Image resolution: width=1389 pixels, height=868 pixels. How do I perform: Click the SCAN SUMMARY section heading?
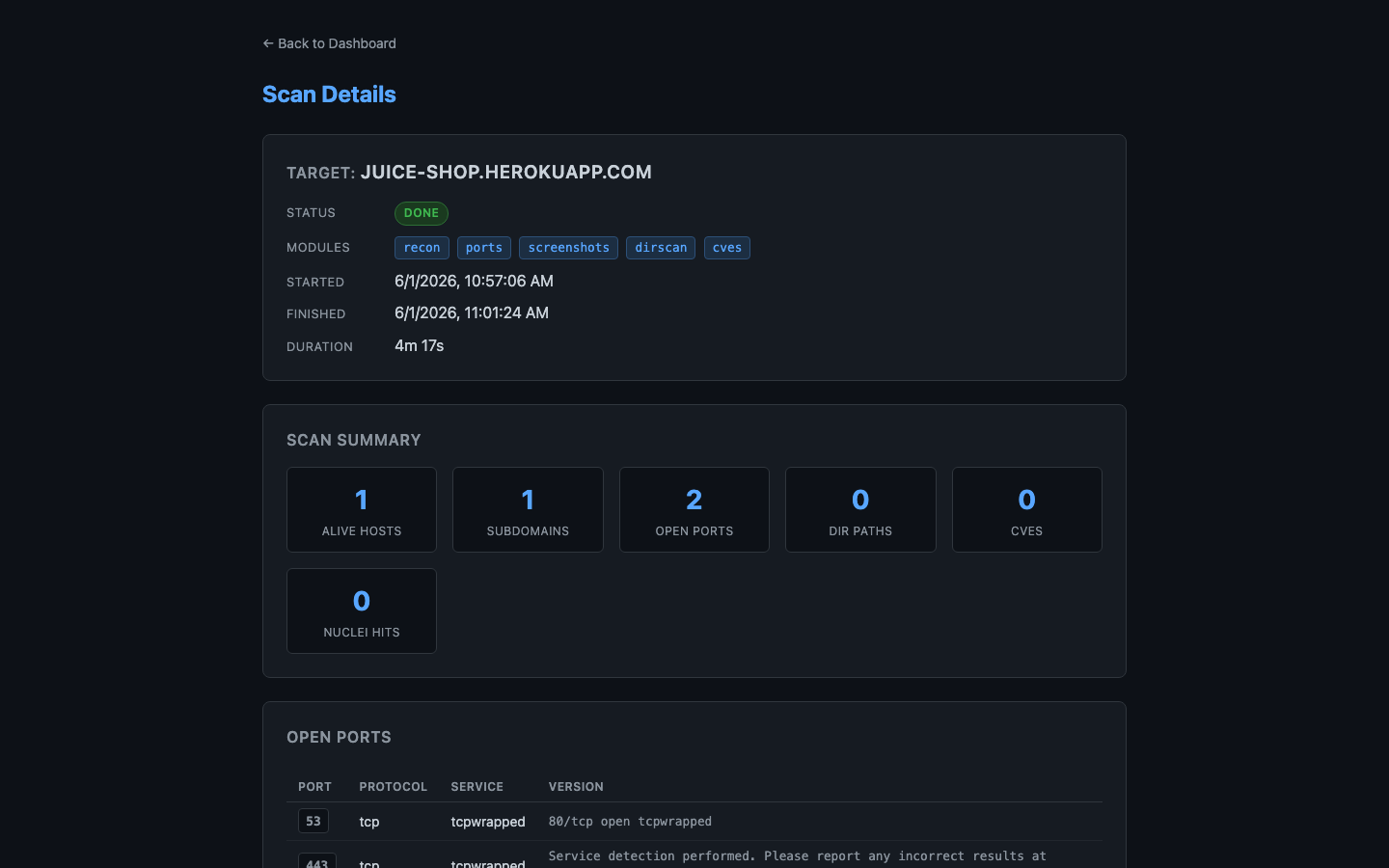(x=354, y=440)
